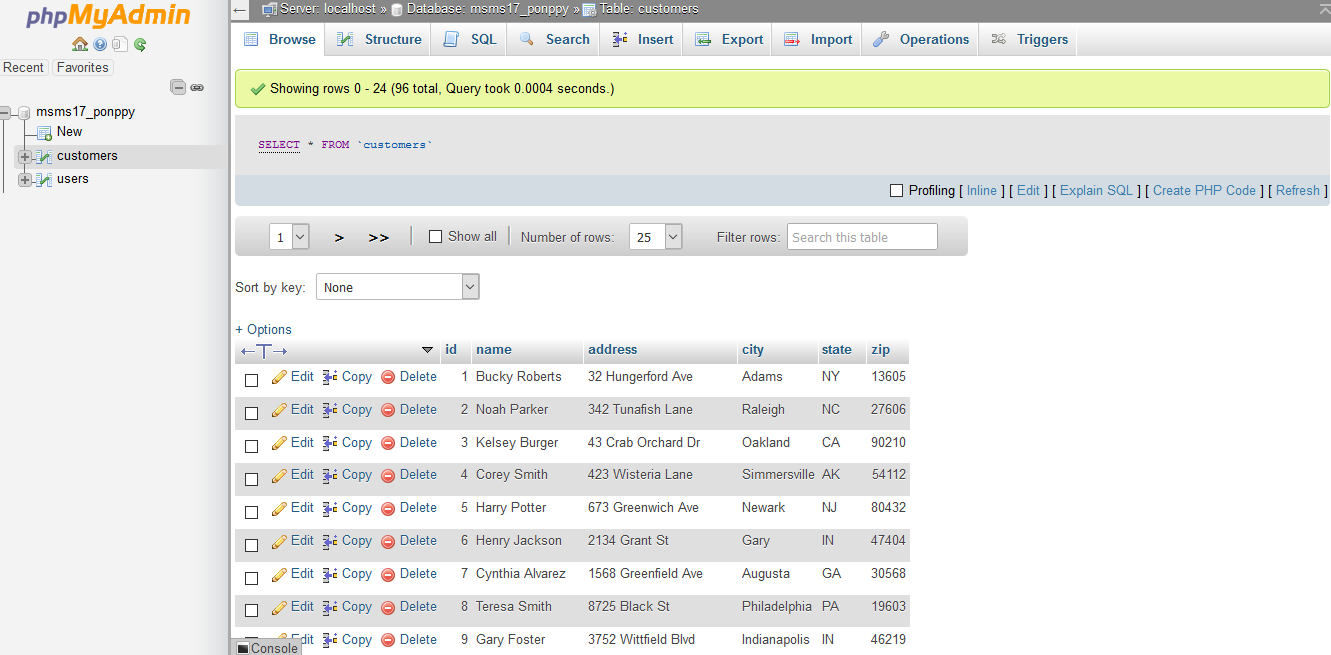Click the Inline edit link
The width and height of the screenshot is (1331, 655).
click(x=982, y=190)
